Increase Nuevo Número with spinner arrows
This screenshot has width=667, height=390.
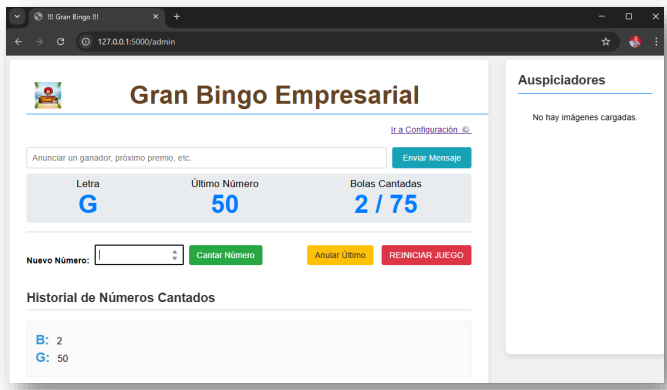tap(174, 252)
